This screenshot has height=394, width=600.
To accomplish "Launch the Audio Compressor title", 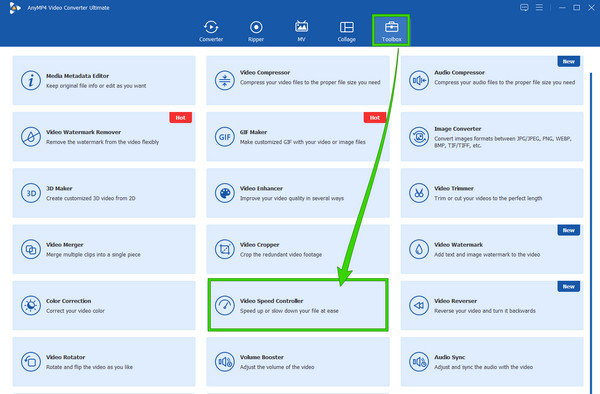I will [x=459, y=72].
